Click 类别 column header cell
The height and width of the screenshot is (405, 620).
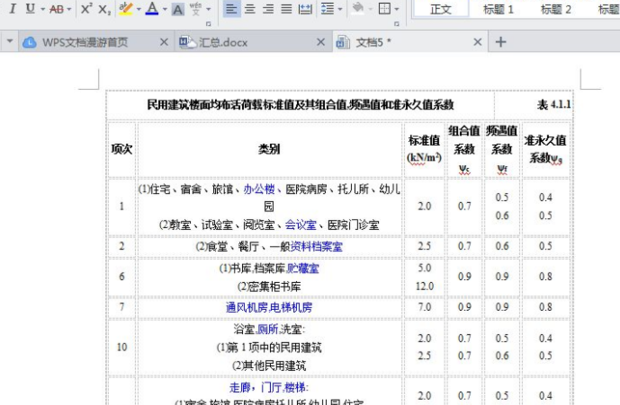point(269,149)
